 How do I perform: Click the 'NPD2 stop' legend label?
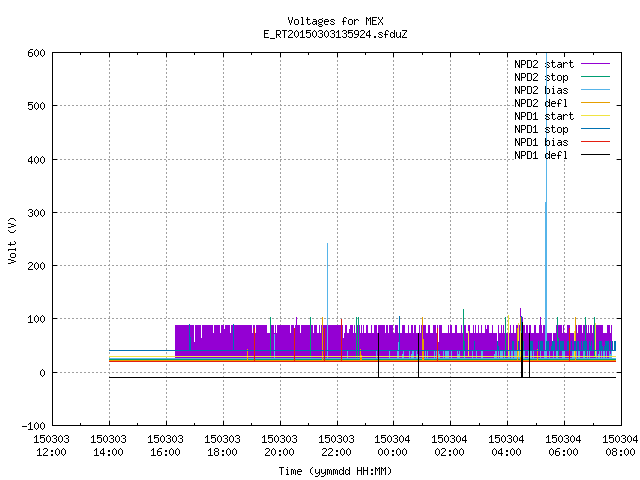pos(541,77)
